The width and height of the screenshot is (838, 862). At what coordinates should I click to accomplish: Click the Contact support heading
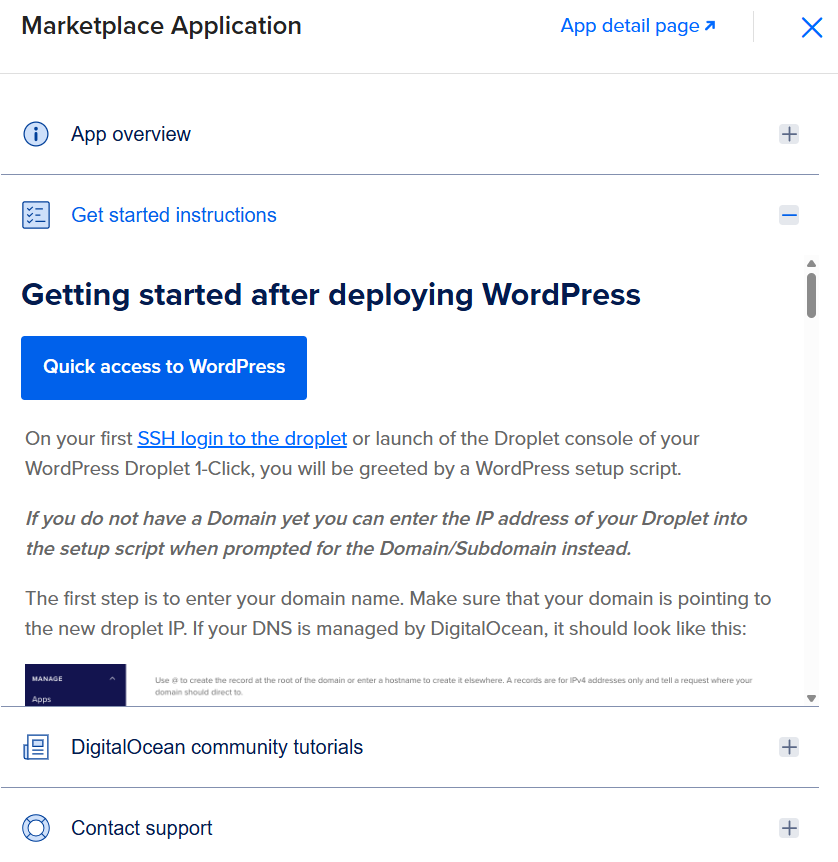(142, 828)
